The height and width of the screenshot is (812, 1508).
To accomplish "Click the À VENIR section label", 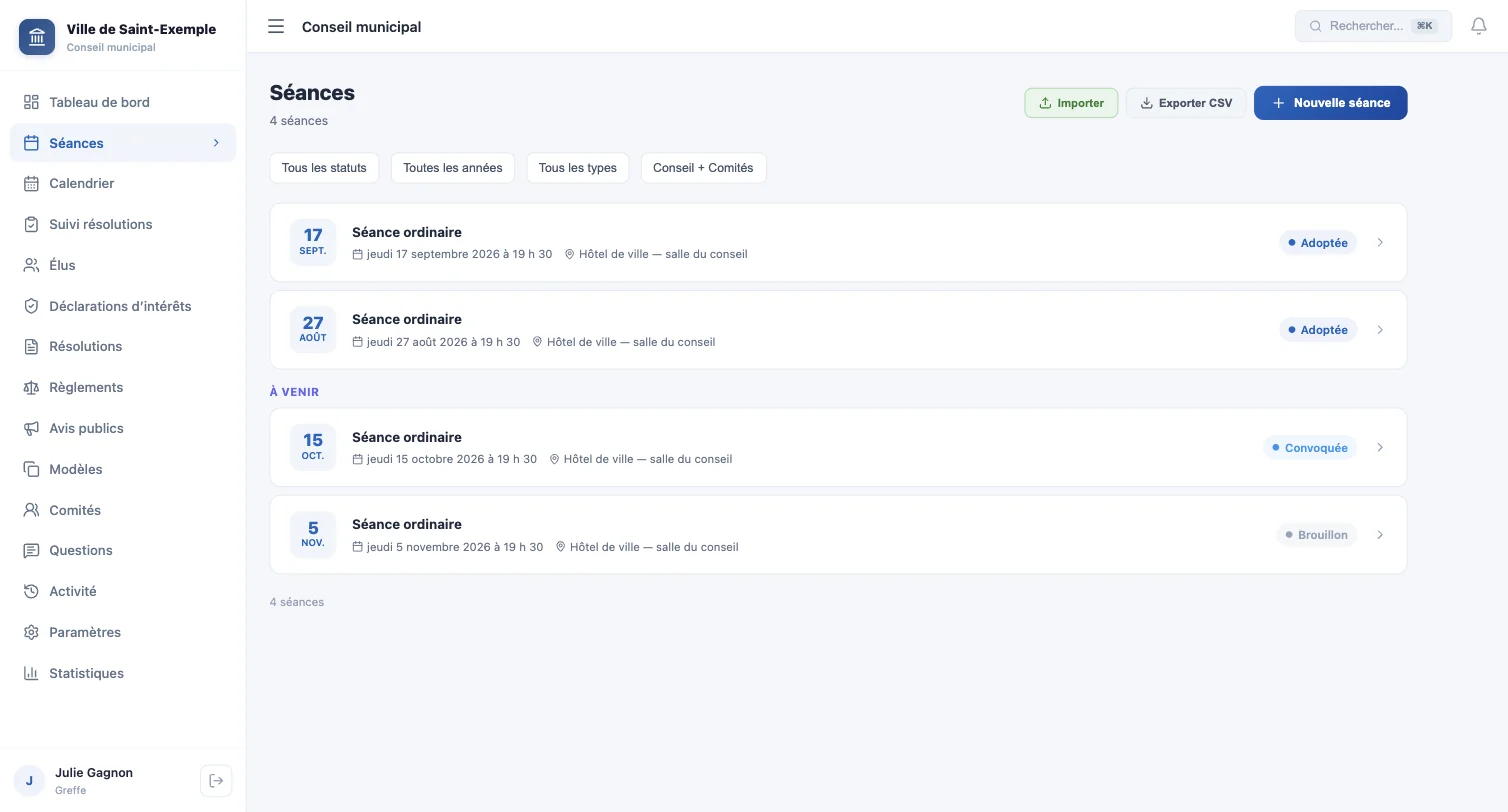I will pos(294,392).
